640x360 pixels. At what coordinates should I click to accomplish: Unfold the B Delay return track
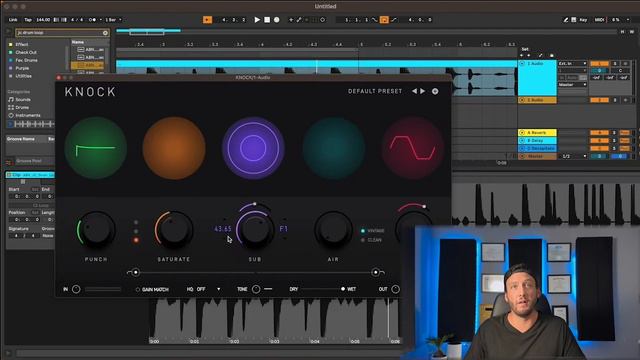[522, 140]
